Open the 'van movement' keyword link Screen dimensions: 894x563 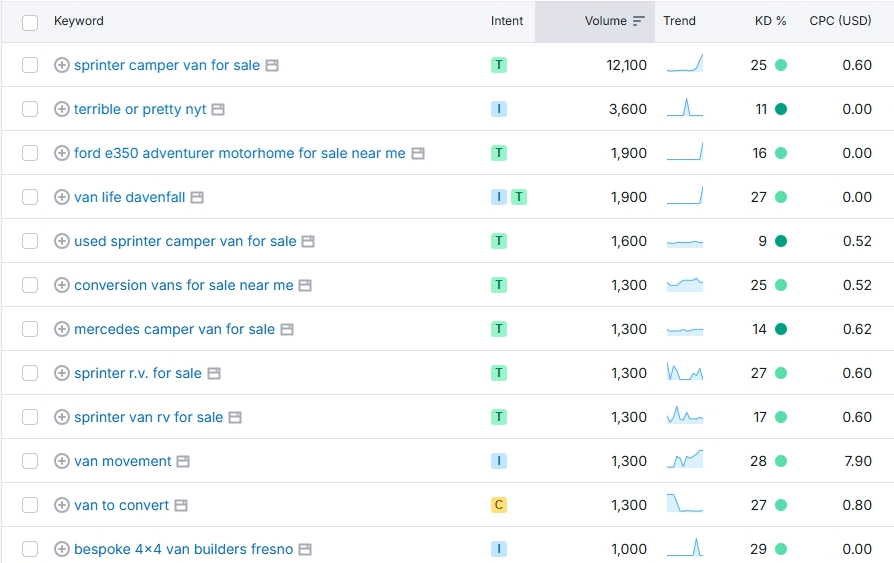pos(123,461)
